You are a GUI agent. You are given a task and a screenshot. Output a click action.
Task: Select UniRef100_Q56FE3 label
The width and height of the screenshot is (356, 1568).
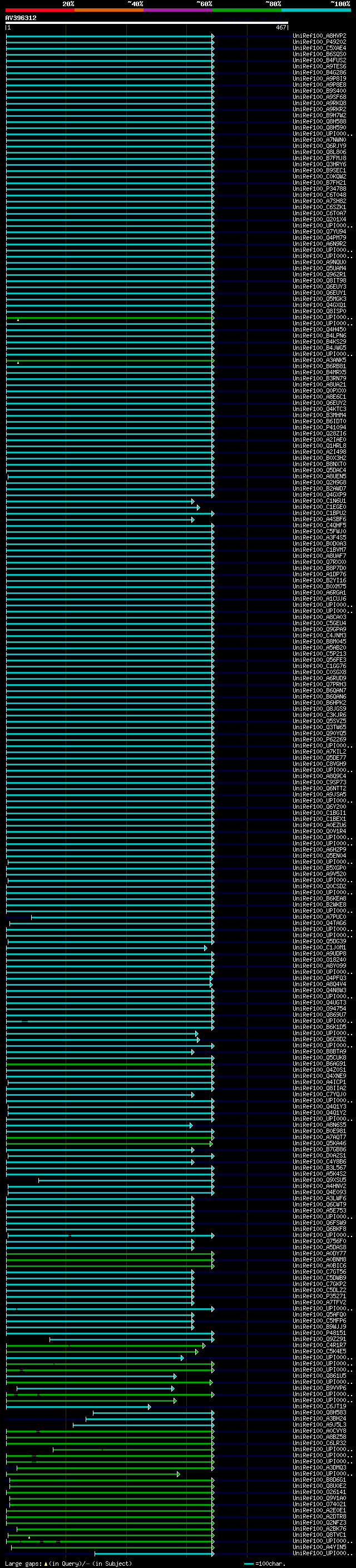[319, 660]
